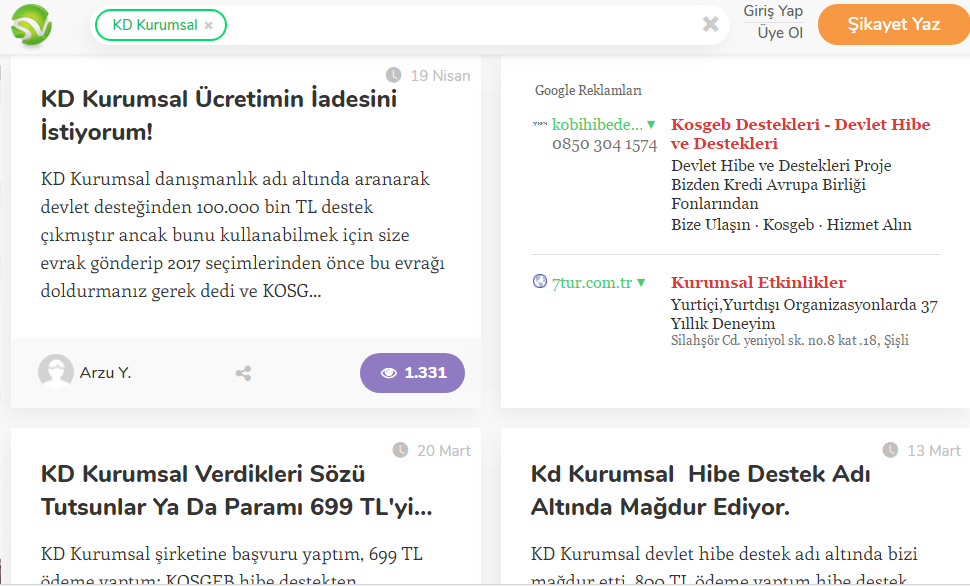The height and width of the screenshot is (586, 970).
Task: Click the "Yurtiçi,Yurtdışı Organizasyonlarda" ad description
Action: pos(804,314)
